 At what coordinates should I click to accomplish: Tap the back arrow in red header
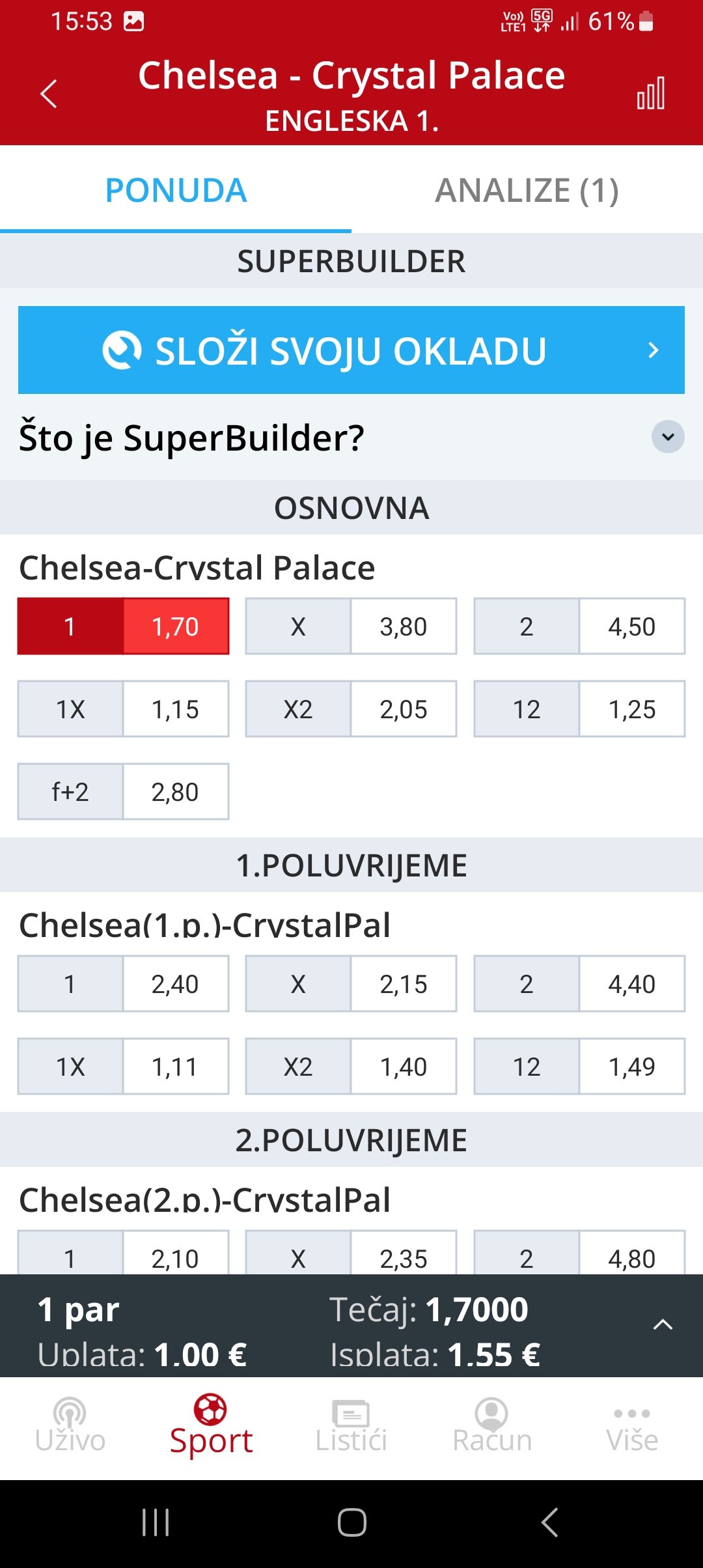click(x=49, y=94)
